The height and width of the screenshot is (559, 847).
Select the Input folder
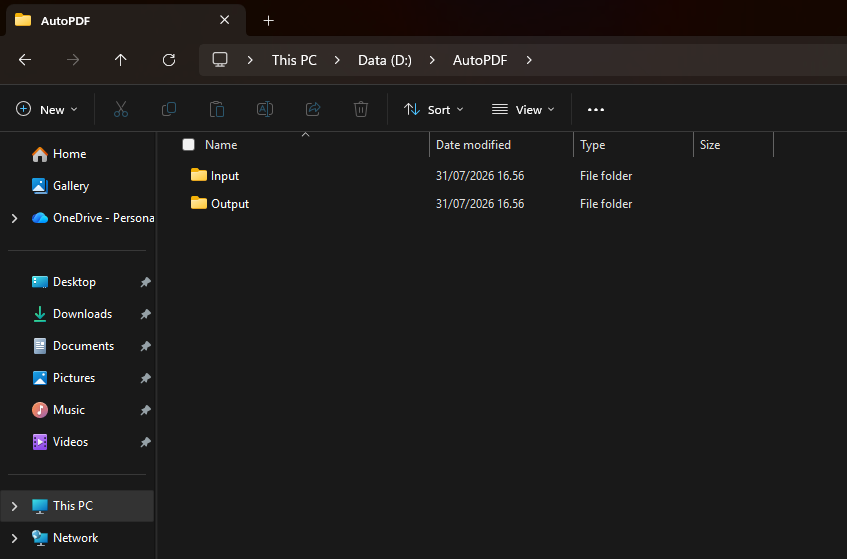pos(225,176)
